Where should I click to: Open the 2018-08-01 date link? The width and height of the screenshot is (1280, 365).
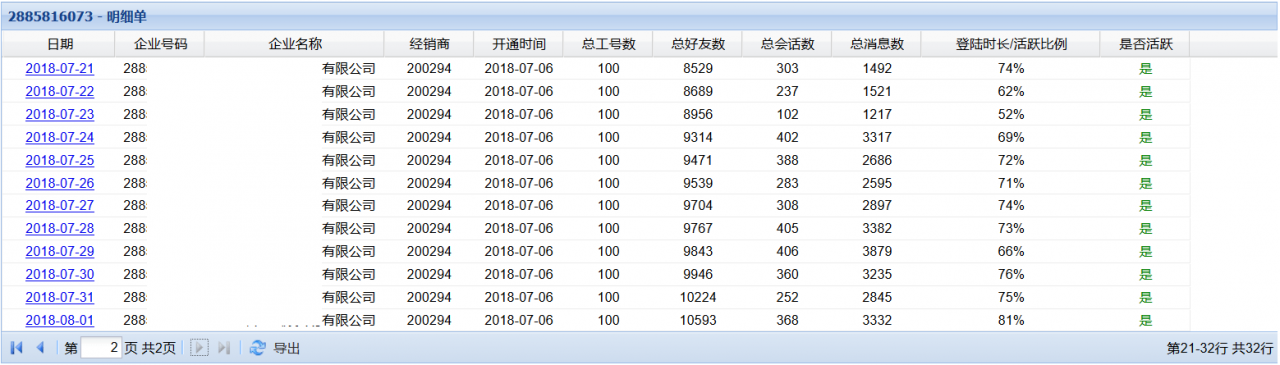pos(60,320)
